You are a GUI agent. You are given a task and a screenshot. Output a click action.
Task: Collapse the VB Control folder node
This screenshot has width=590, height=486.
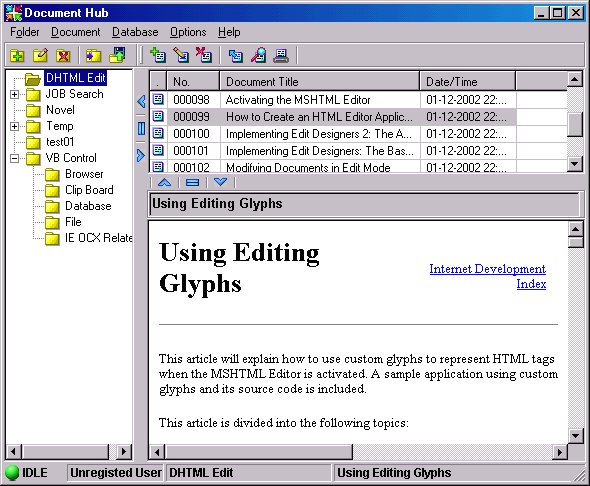point(14,158)
